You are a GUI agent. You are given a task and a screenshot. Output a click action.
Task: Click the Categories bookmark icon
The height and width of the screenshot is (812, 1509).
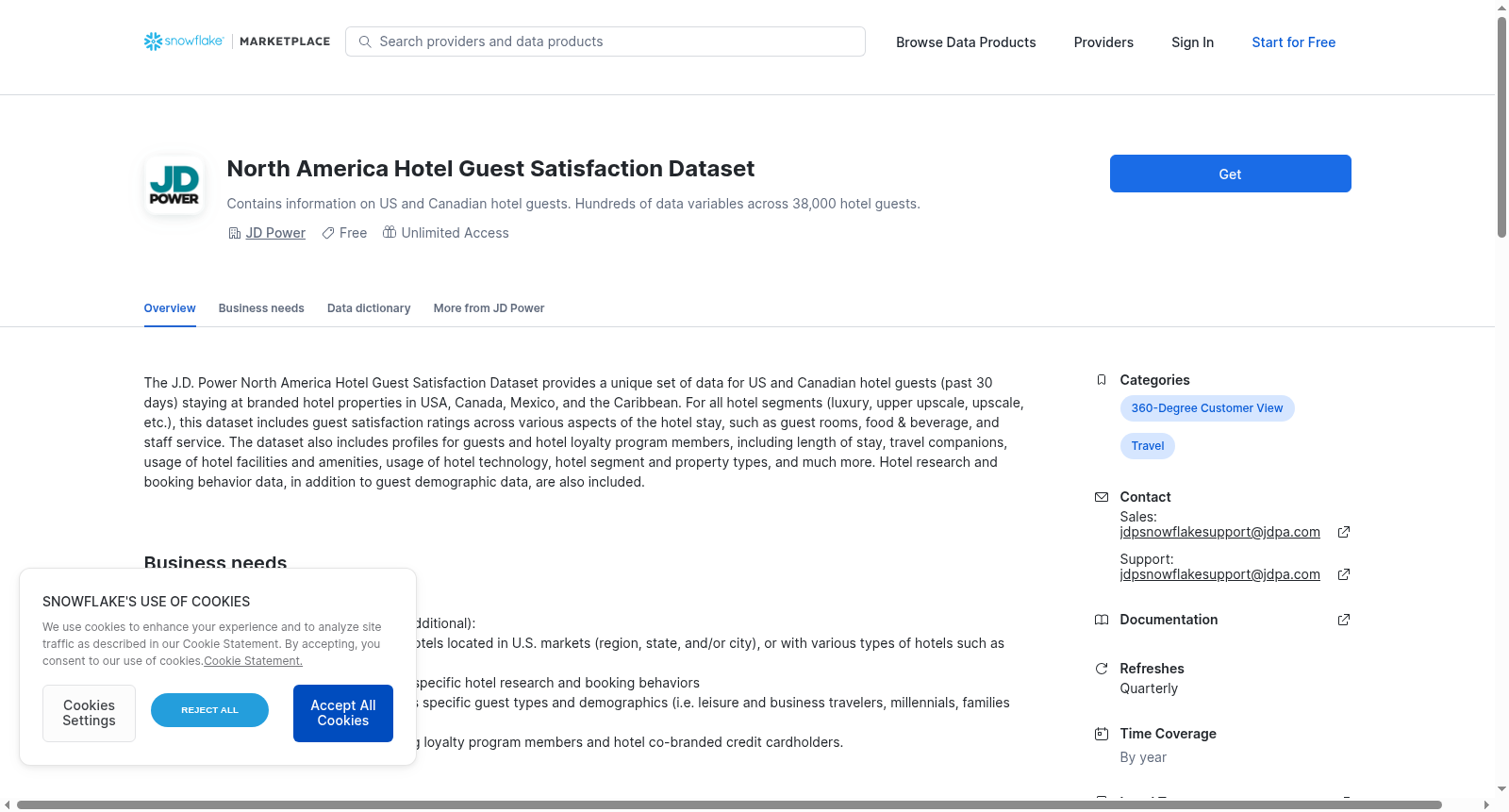click(x=1101, y=380)
